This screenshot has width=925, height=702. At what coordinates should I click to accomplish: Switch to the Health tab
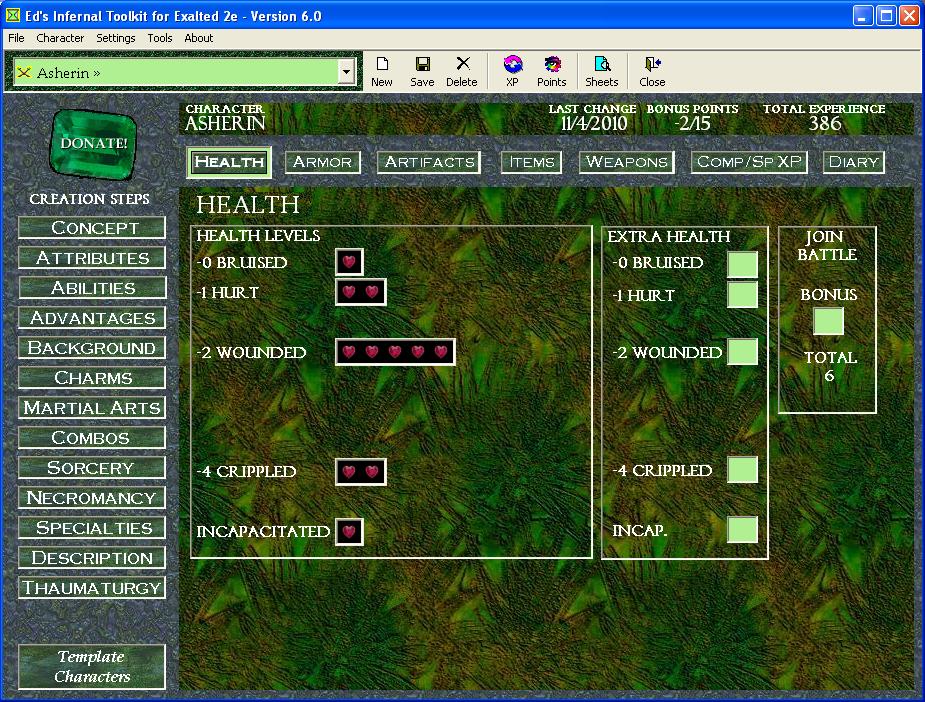(229, 162)
